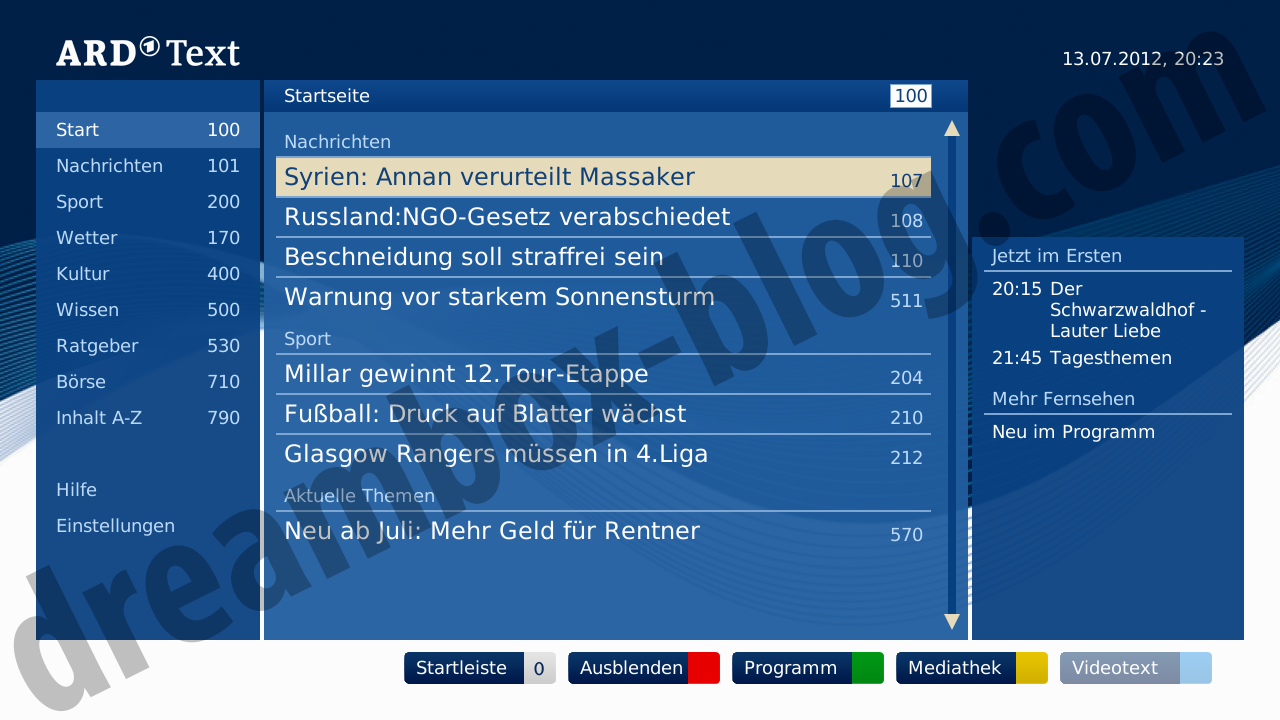Open Neu ab Juli: Mehr Geld für Rentner
1280x720 pixels.
coord(603,532)
